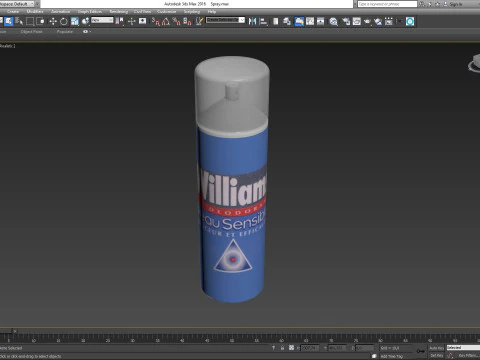The width and height of the screenshot is (480, 360).
Task: Click timeline track at frame 50
Action: [x=232, y=337]
